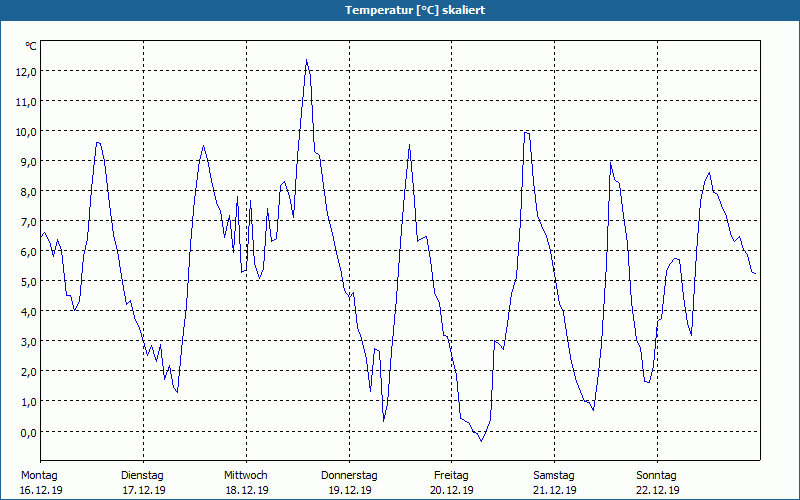Click the 6,0 axis label
800x500 pixels.
28,252
